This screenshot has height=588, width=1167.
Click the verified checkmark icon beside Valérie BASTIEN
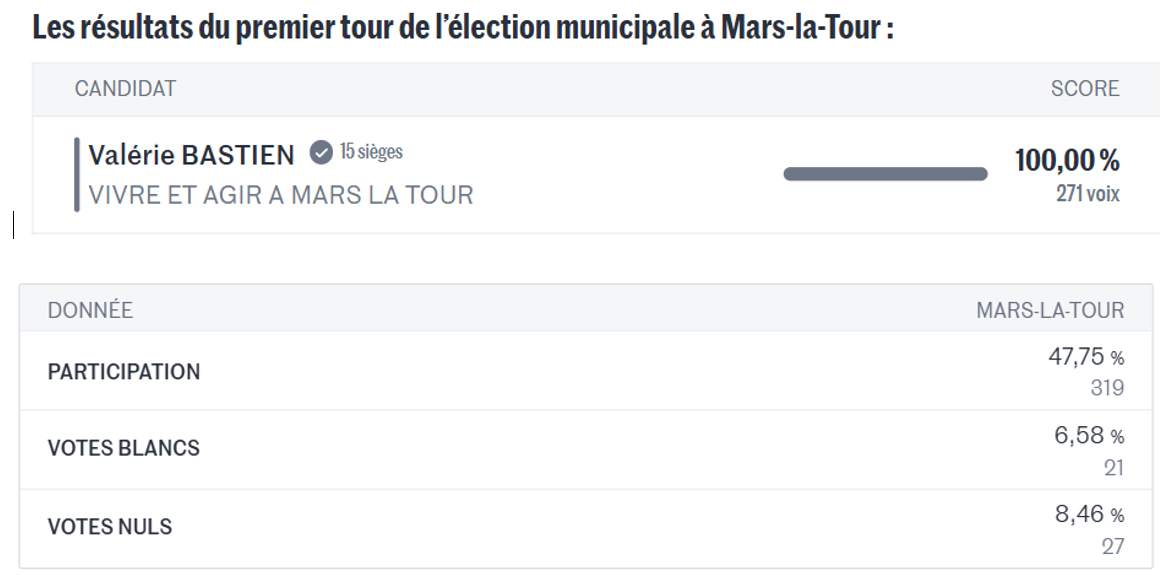point(320,153)
